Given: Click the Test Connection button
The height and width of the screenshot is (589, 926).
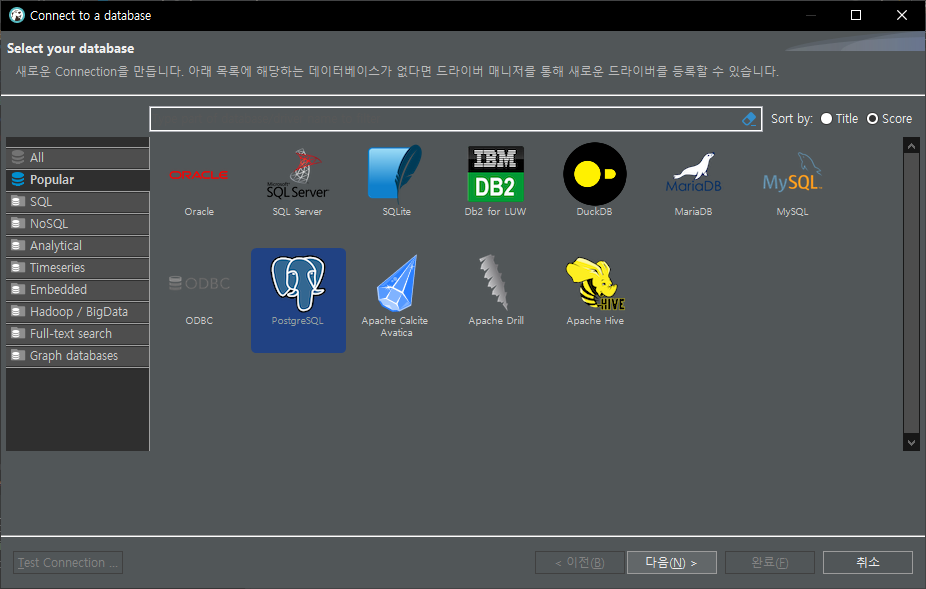Looking at the screenshot, I should coord(68,562).
